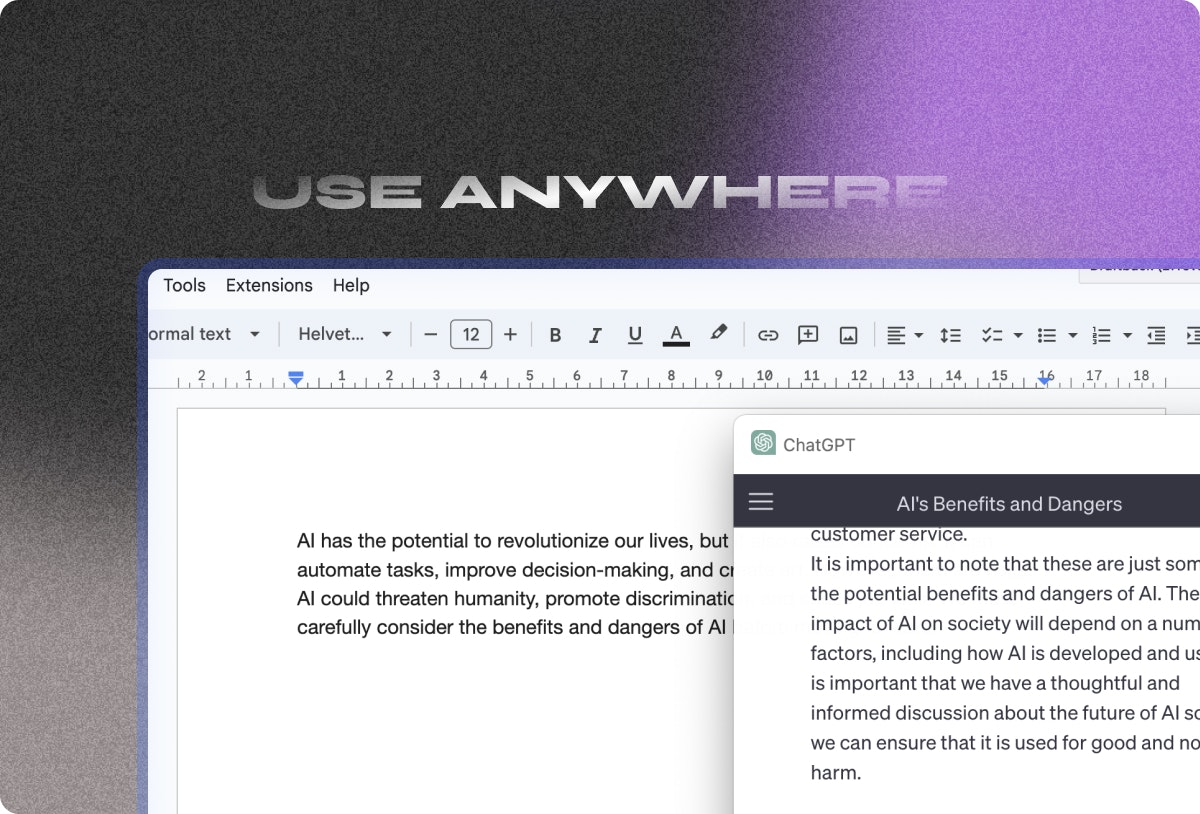Click the 'AI's Benefits and Dangers' chat title
The image size is (1200, 814).
[x=1009, y=504]
